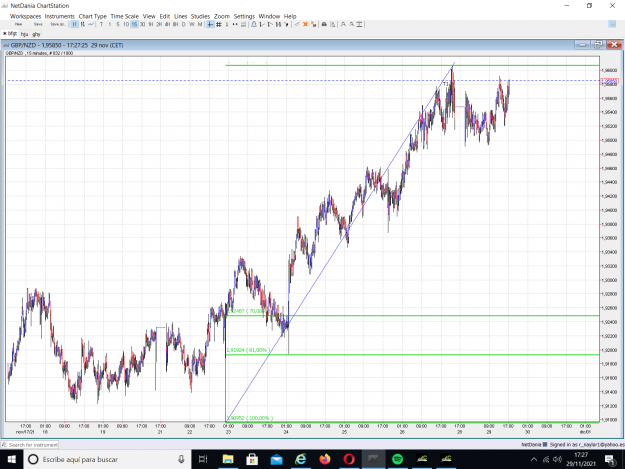Open the Settings menu
The height and width of the screenshot is (469, 625).
244,16
